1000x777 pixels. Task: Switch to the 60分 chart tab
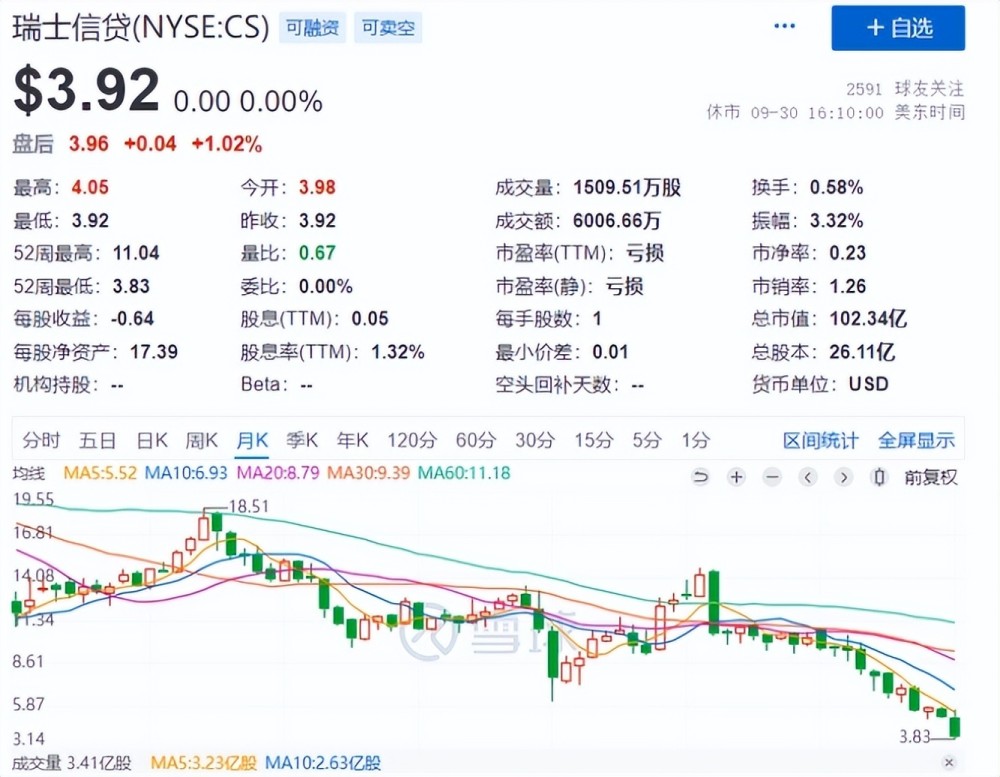476,440
